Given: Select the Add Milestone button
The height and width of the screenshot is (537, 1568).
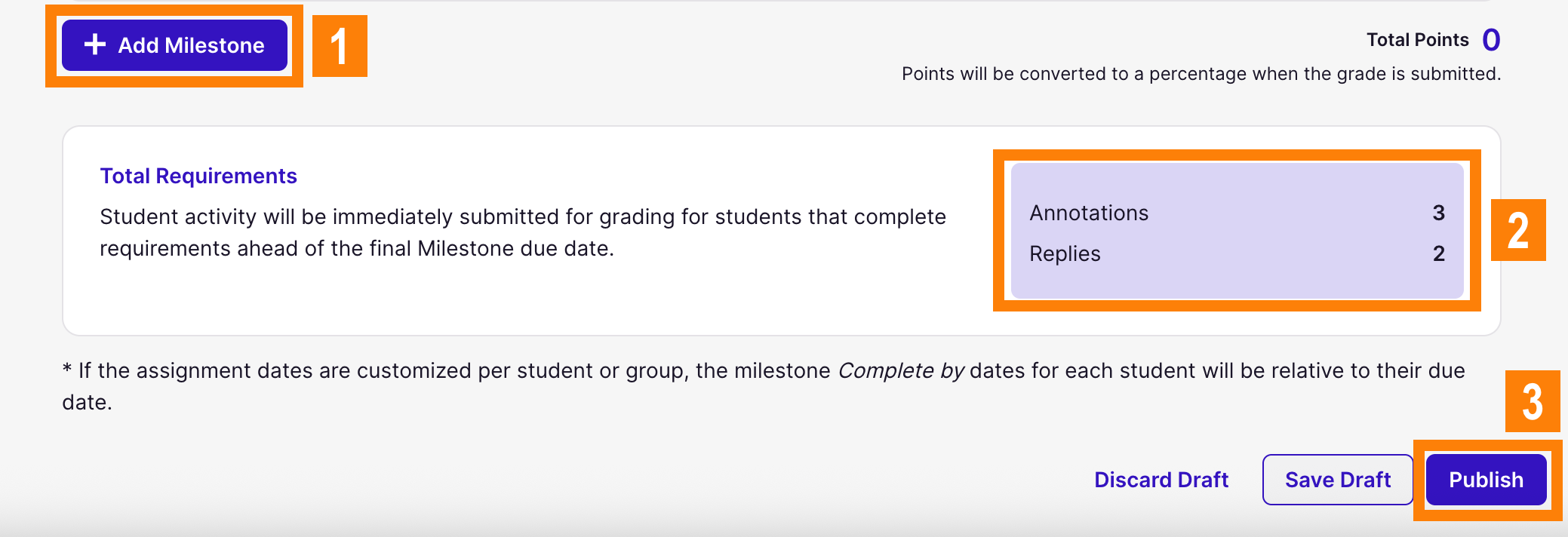Looking at the screenshot, I should pyautogui.click(x=174, y=45).
